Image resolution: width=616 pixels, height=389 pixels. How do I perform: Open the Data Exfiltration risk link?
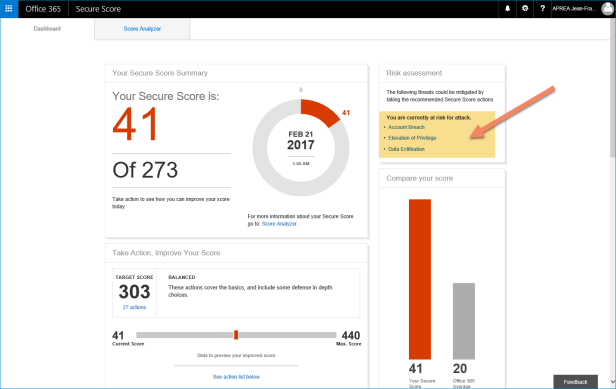(x=406, y=149)
